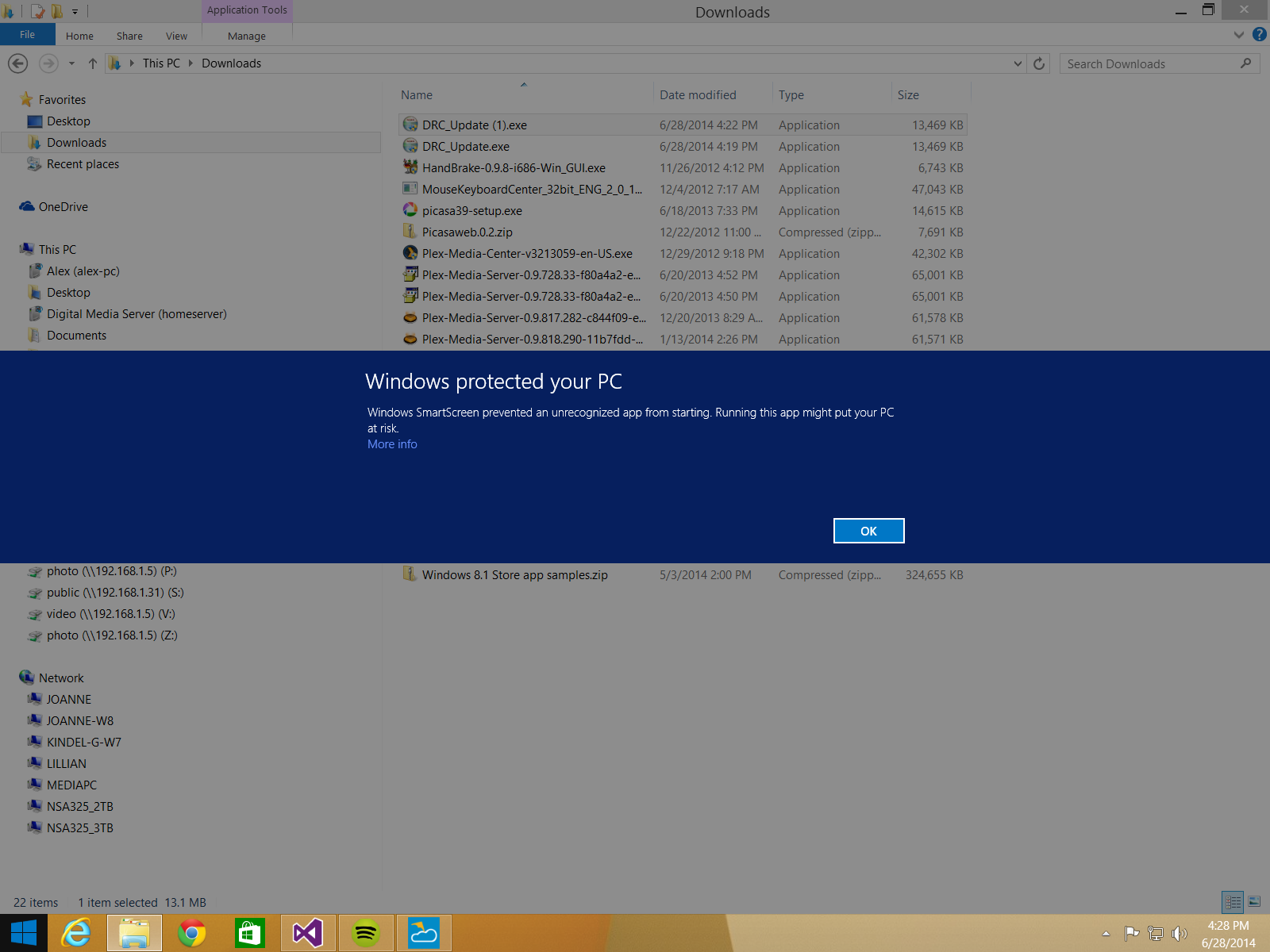This screenshot has width=1270, height=952.
Task: Open the MEDIAPC network computer
Action: (71, 785)
